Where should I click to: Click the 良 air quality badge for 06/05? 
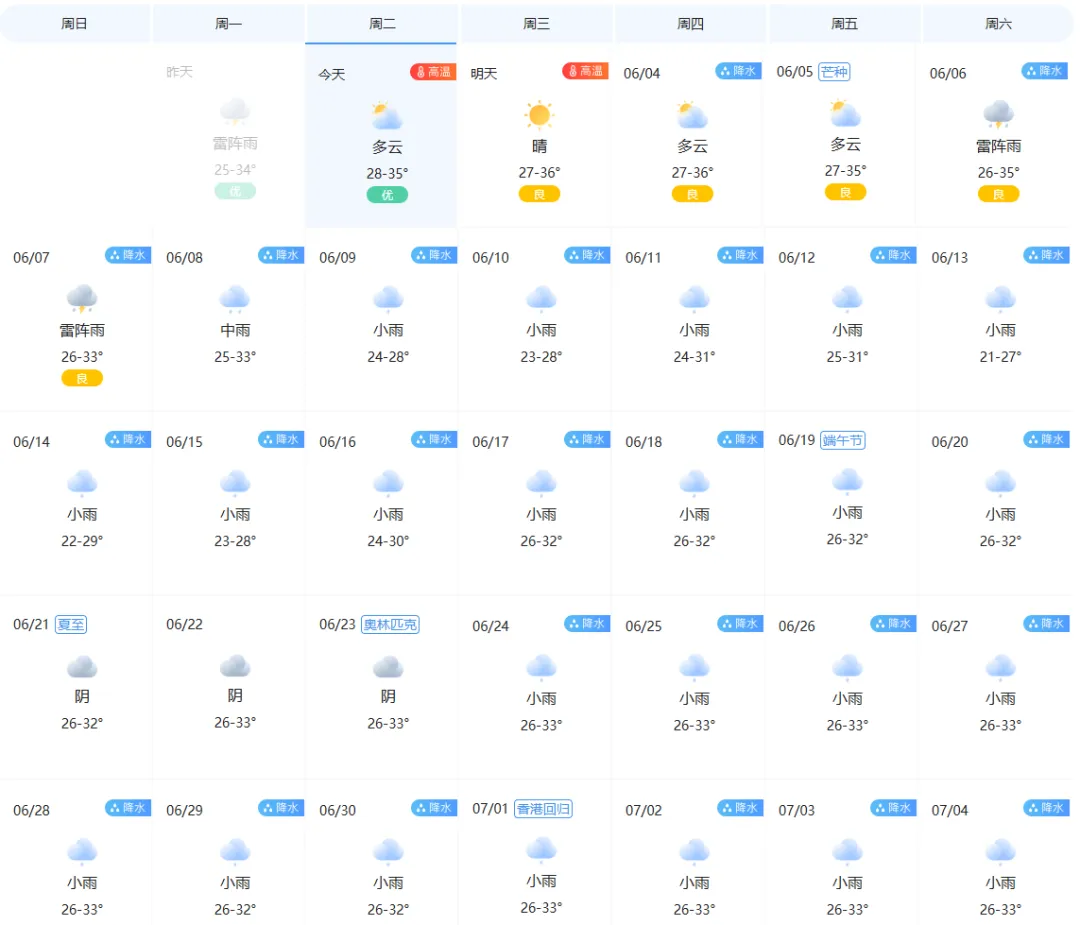845,192
